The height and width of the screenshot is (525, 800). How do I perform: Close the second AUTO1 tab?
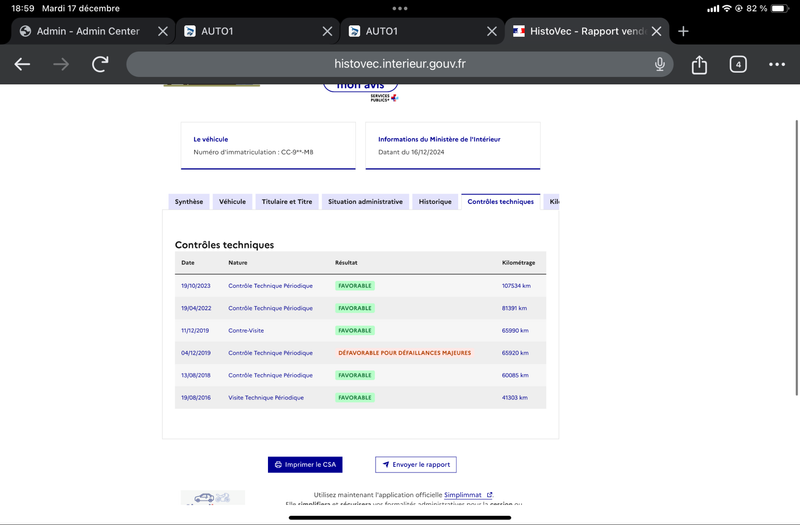pyautogui.click(x=492, y=31)
